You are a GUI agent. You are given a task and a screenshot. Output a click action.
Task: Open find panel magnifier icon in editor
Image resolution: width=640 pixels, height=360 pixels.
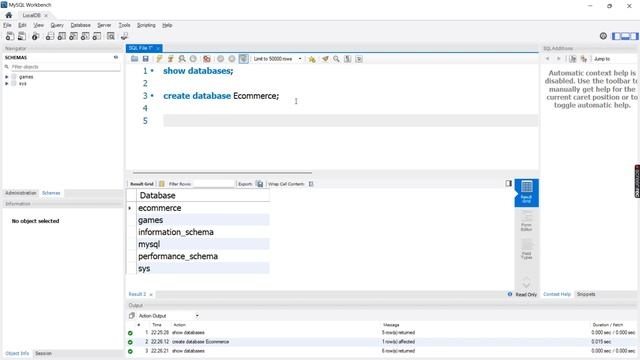336,59
